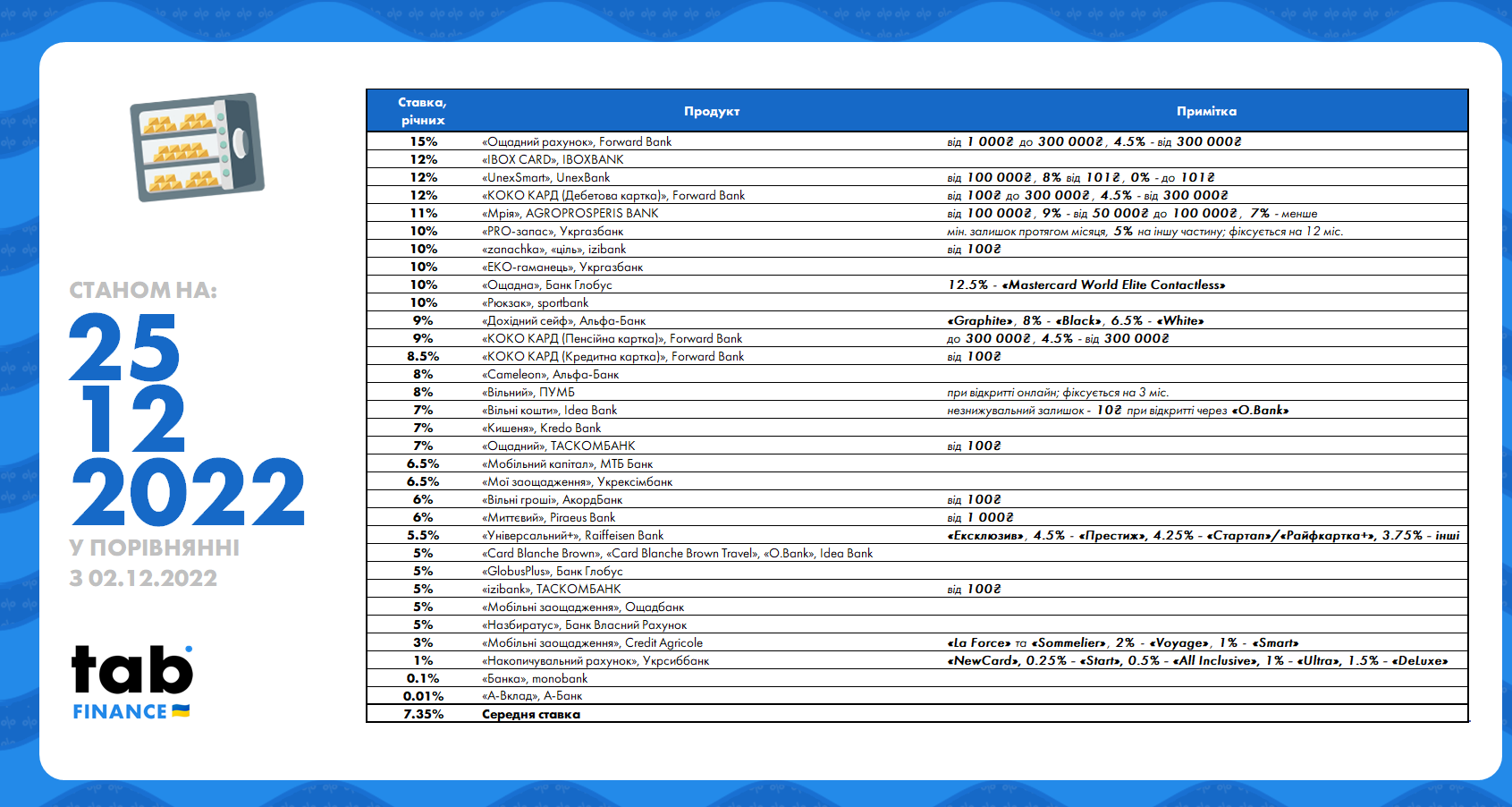Click the 3% rate cell
Screen dimensions: 1512x807
pos(424,642)
